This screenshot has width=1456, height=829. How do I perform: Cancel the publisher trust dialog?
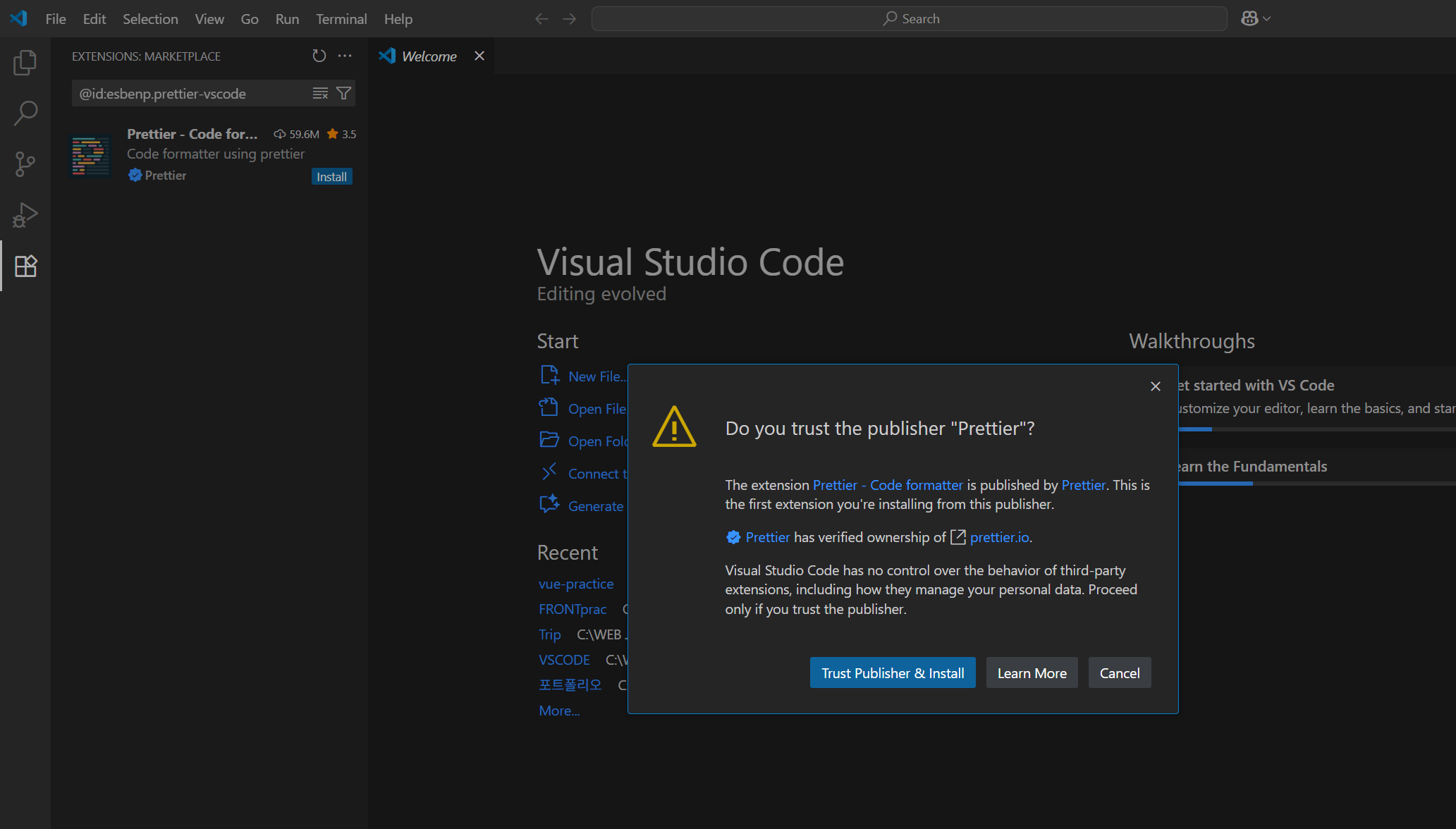click(x=1119, y=673)
